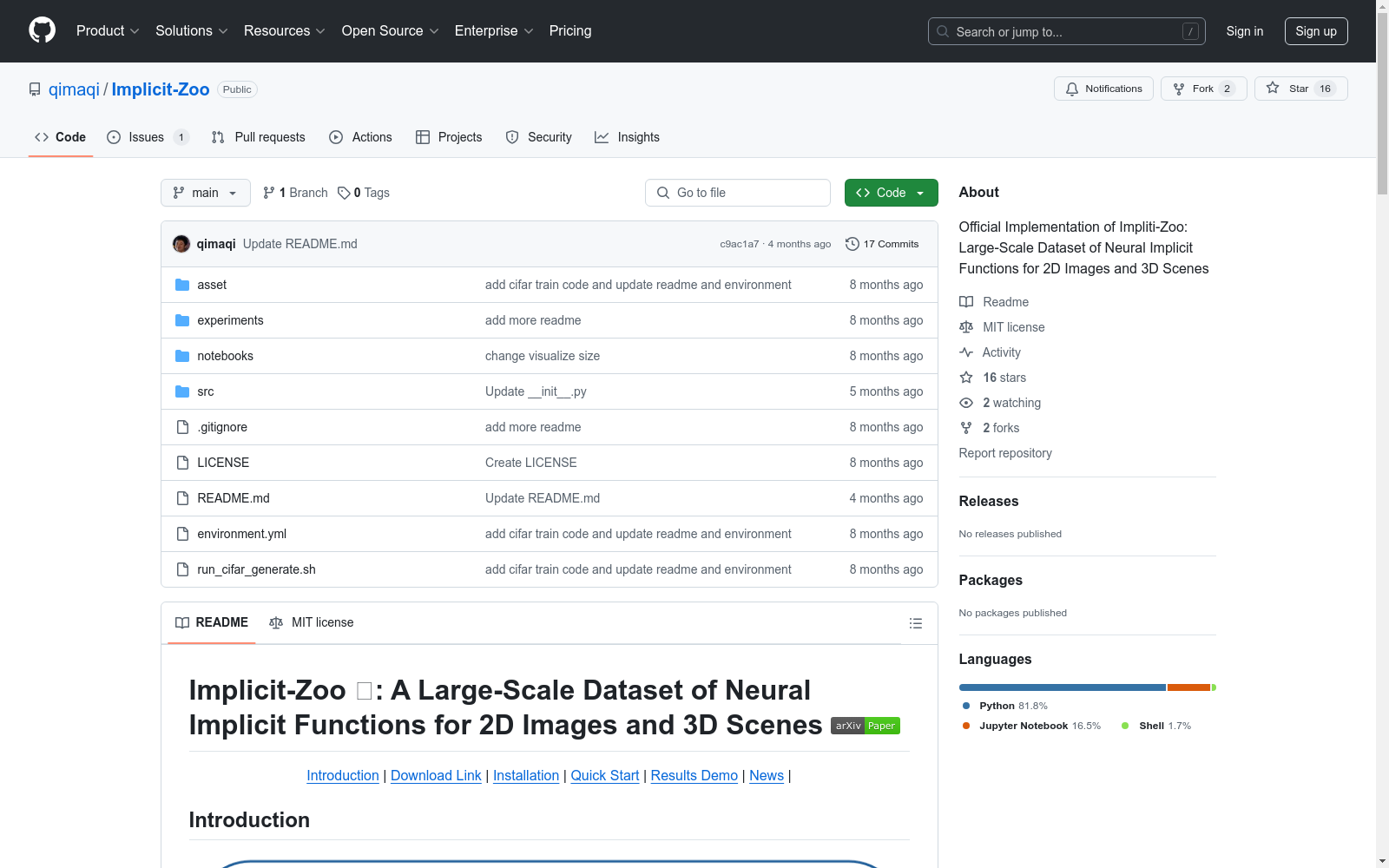Expand the Product menu
The height and width of the screenshot is (868, 1389).
[108, 31]
